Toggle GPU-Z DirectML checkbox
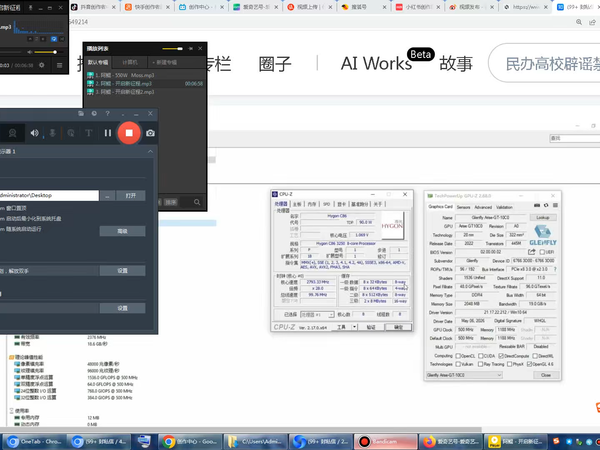Image resolution: width=600 pixels, height=450 pixels. tap(535, 356)
